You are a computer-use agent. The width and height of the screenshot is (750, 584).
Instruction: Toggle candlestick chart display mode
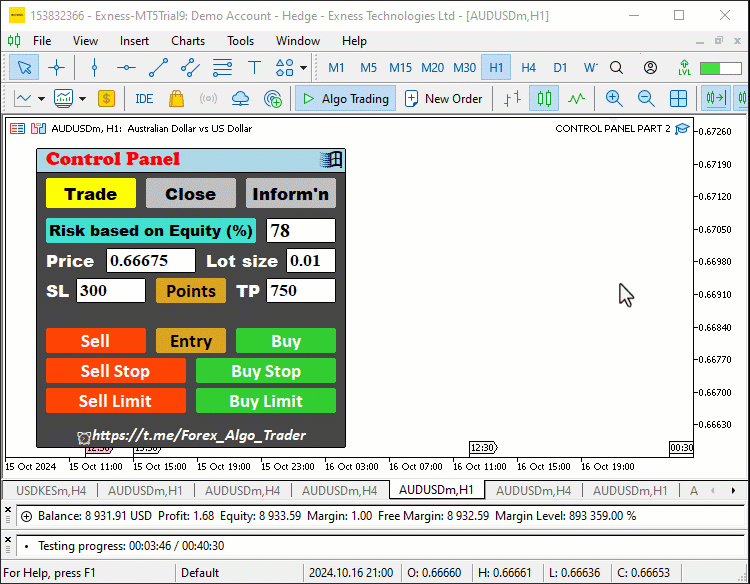pyautogui.click(x=544, y=99)
